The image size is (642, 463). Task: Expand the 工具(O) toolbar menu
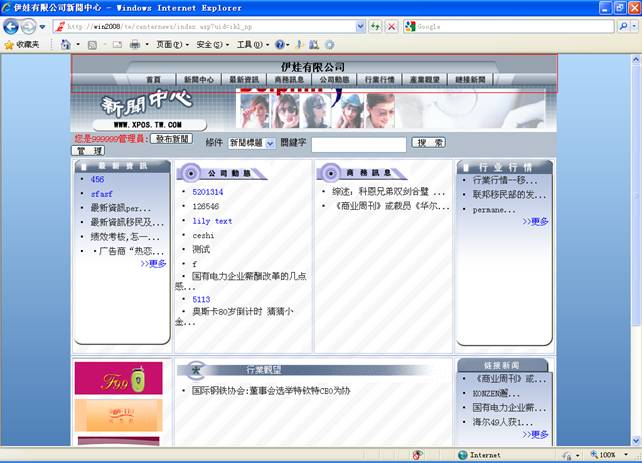[x=250, y=45]
